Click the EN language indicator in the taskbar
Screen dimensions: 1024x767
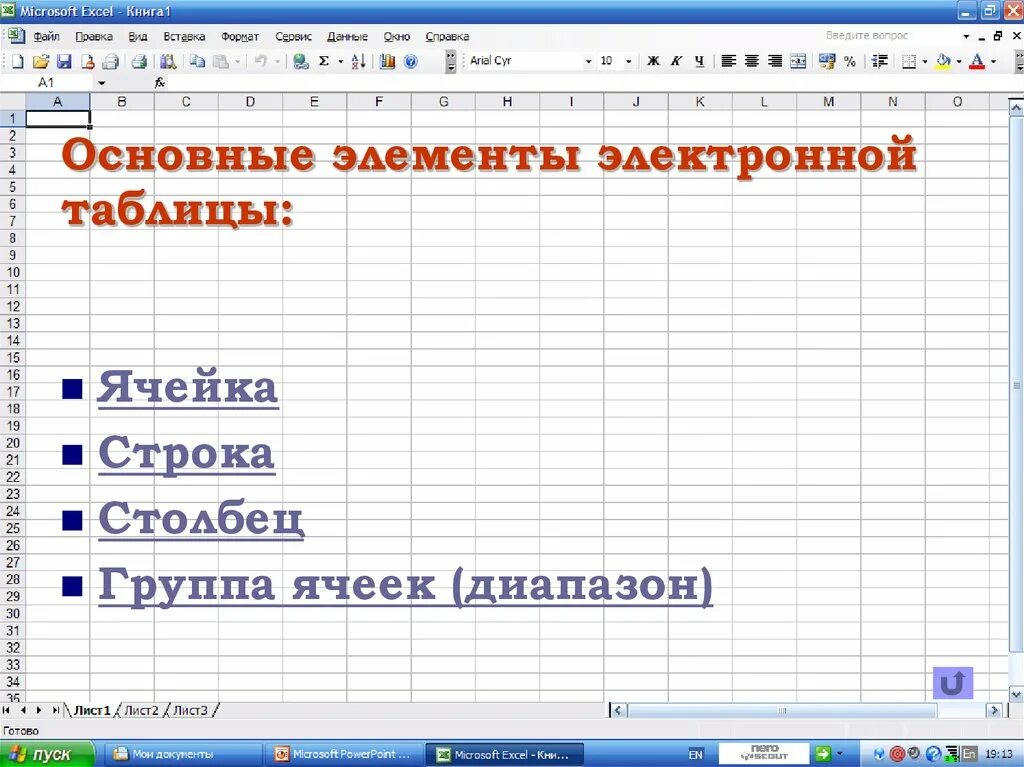(696, 755)
